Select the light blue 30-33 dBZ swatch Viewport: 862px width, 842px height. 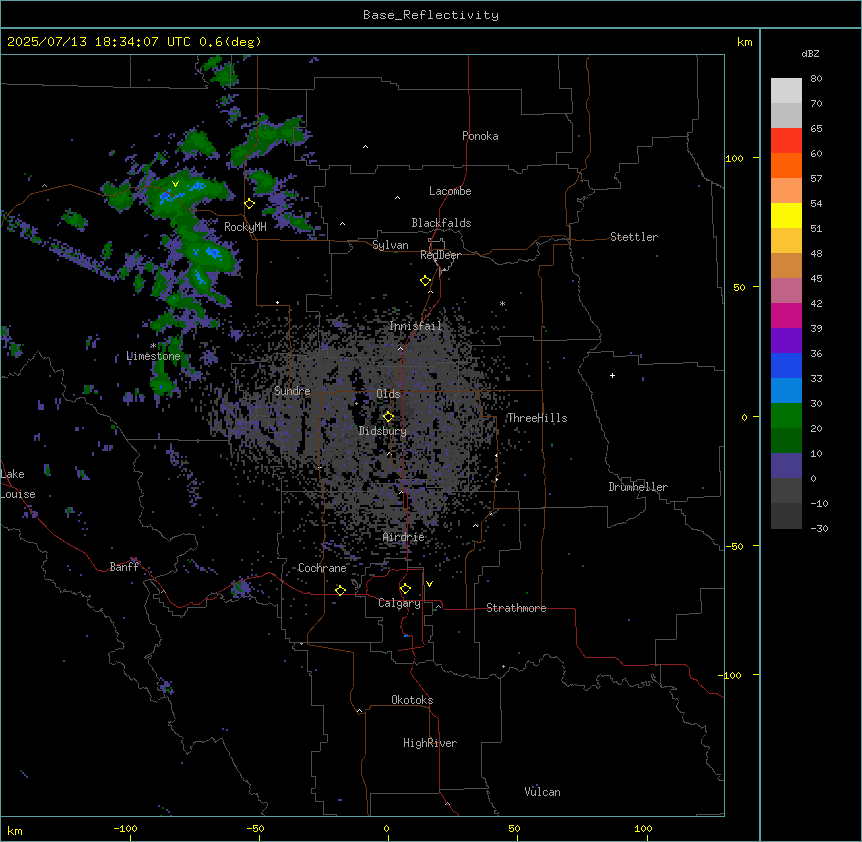tap(786, 391)
